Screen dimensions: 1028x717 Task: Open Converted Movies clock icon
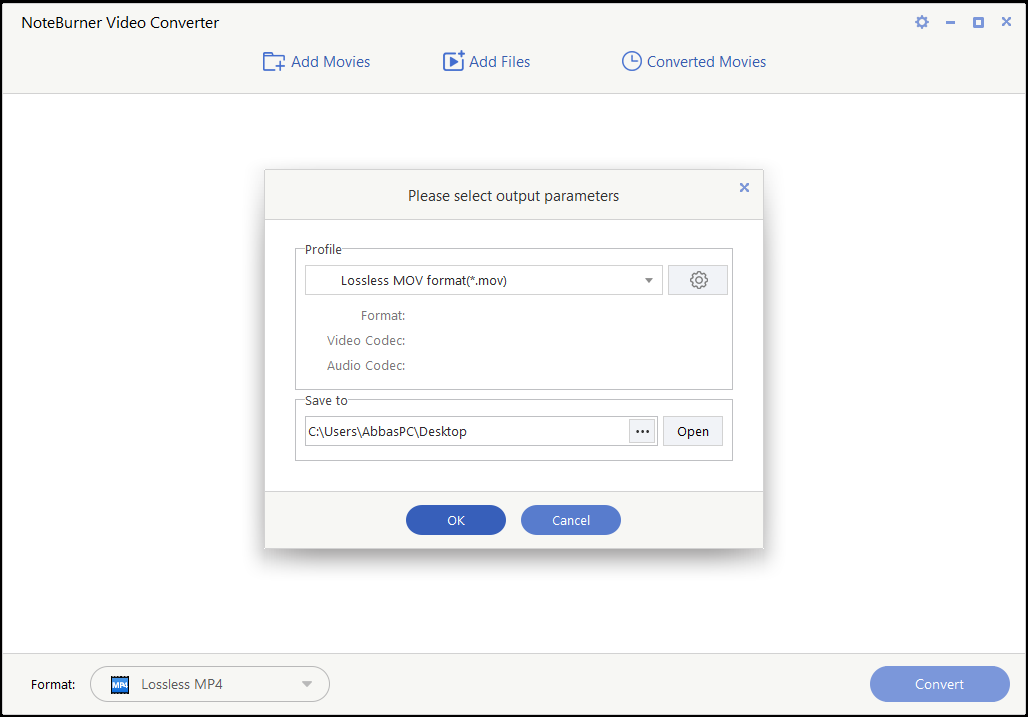click(x=631, y=61)
